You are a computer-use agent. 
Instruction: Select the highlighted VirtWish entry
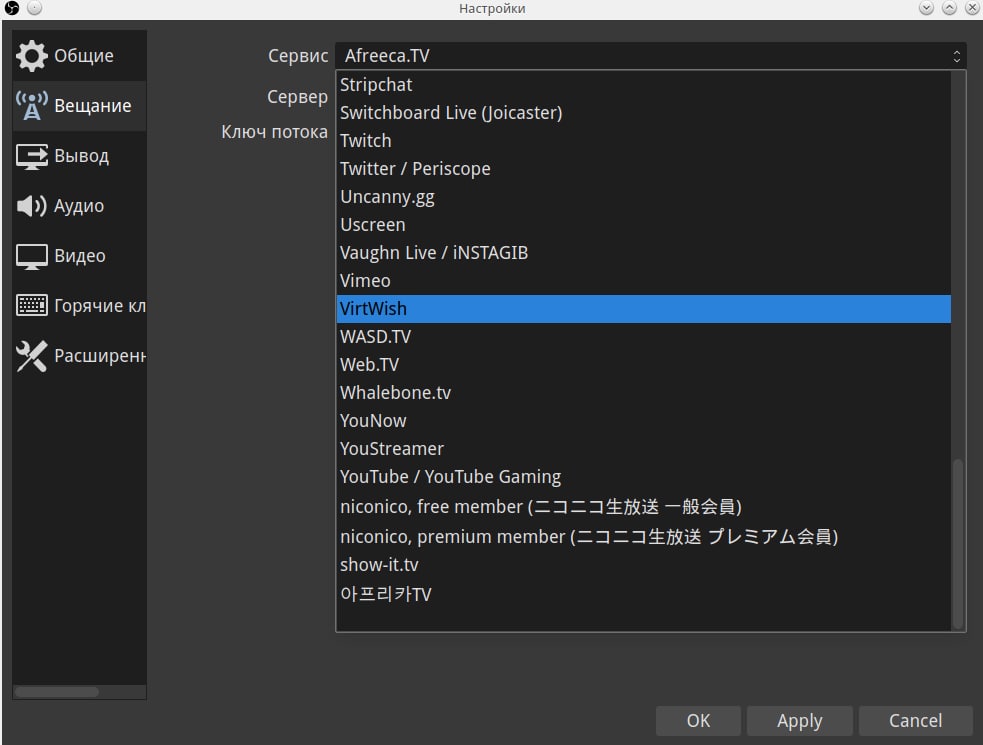[x=644, y=309]
